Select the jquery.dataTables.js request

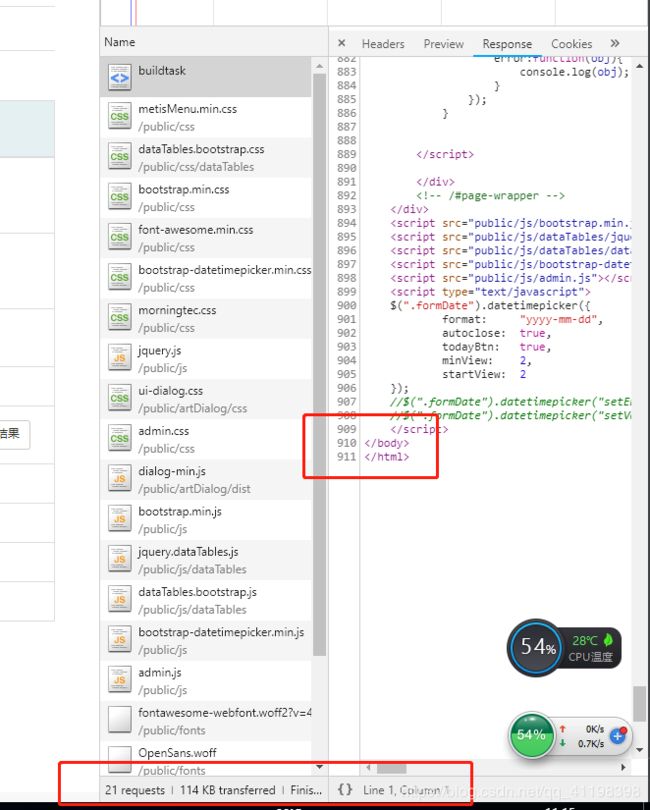click(x=206, y=560)
